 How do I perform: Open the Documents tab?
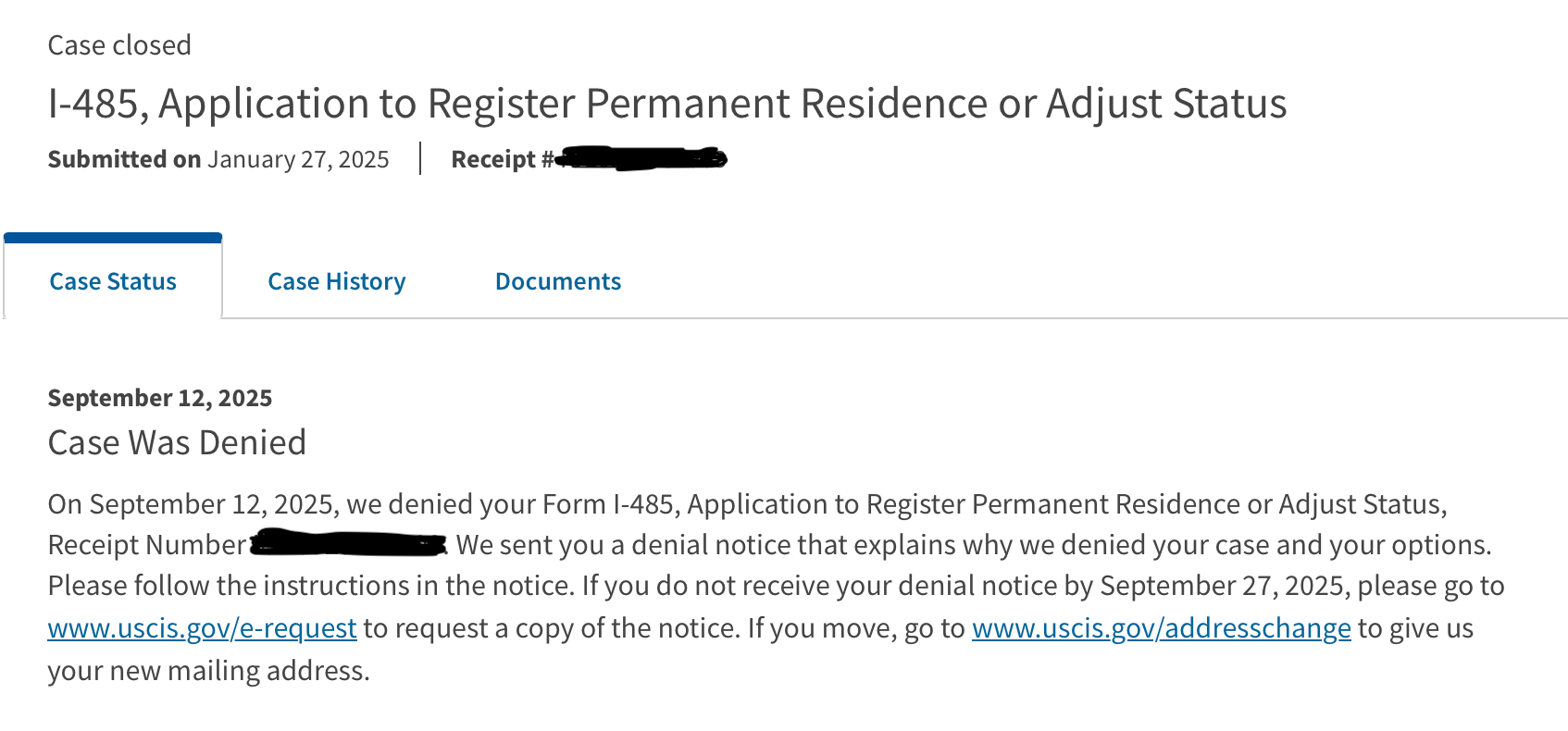[x=557, y=281]
